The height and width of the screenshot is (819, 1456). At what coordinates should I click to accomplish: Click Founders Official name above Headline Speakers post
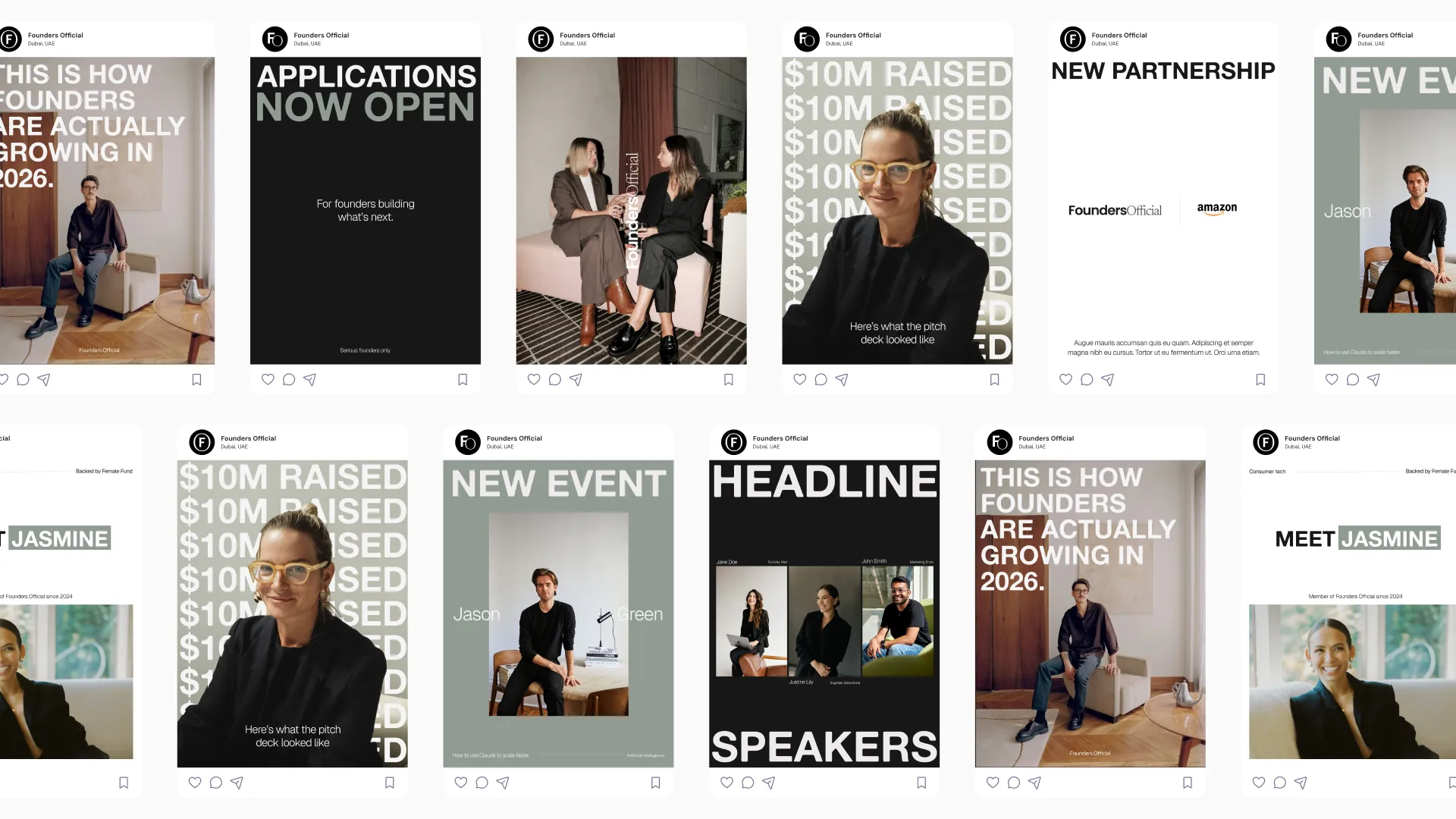click(x=780, y=438)
